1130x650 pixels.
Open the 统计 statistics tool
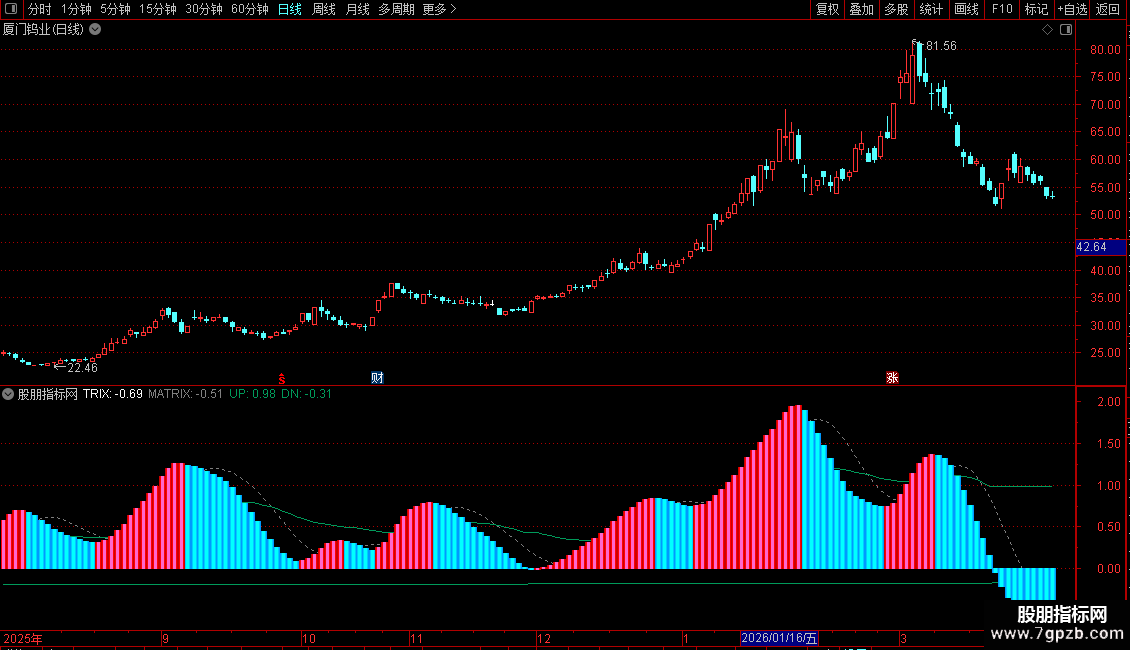pos(931,9)
